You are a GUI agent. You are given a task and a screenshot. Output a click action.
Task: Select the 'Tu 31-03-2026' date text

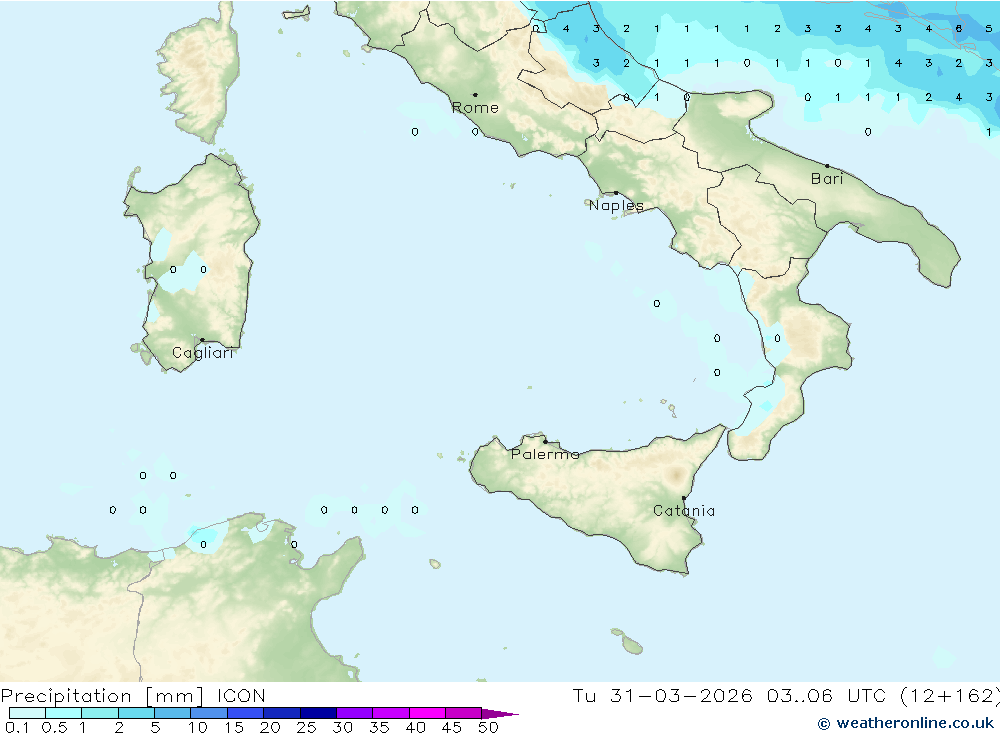[662, 695]
